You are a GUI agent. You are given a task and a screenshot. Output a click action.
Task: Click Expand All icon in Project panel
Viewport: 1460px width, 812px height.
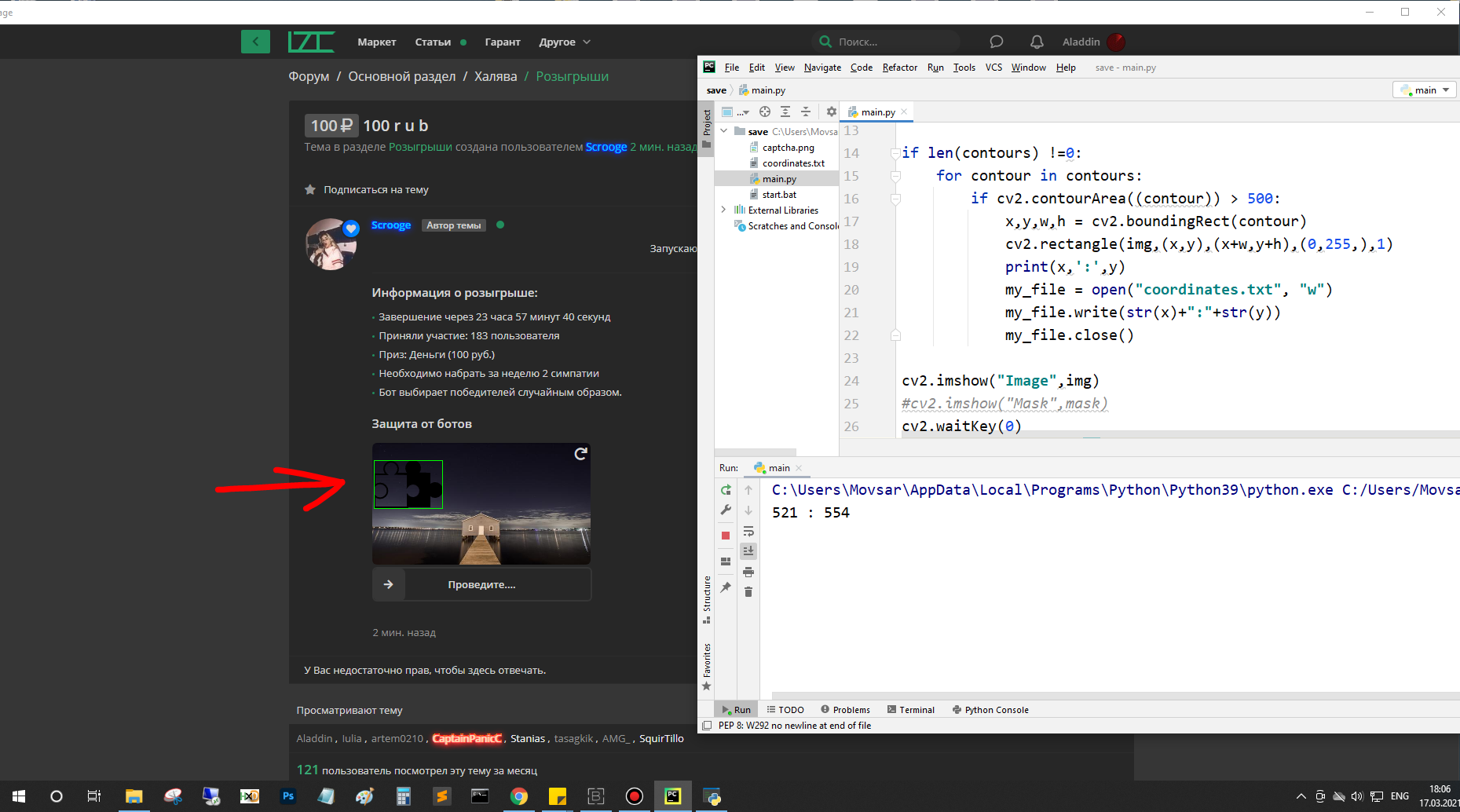coord(785,112)
